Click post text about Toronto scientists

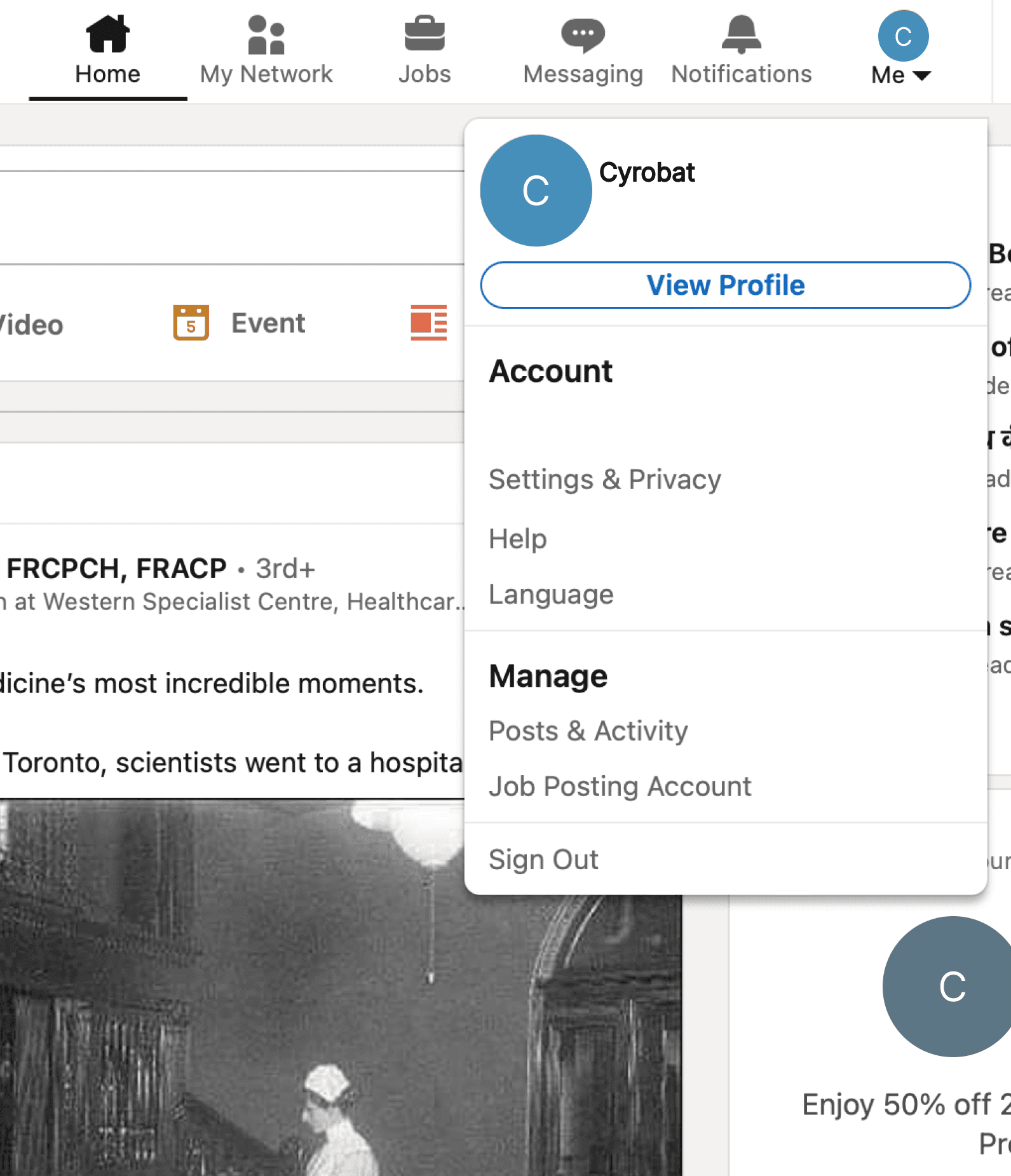coord(233,763)
